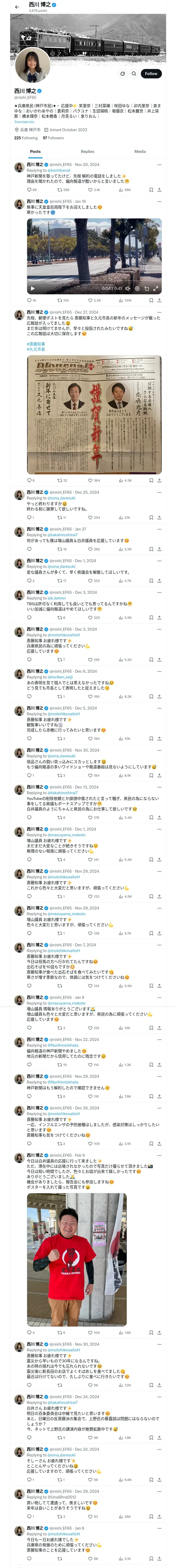Toggle the Follow button on the profile
The height and width of the screenshot is (1568, 176).
point(150,74)
